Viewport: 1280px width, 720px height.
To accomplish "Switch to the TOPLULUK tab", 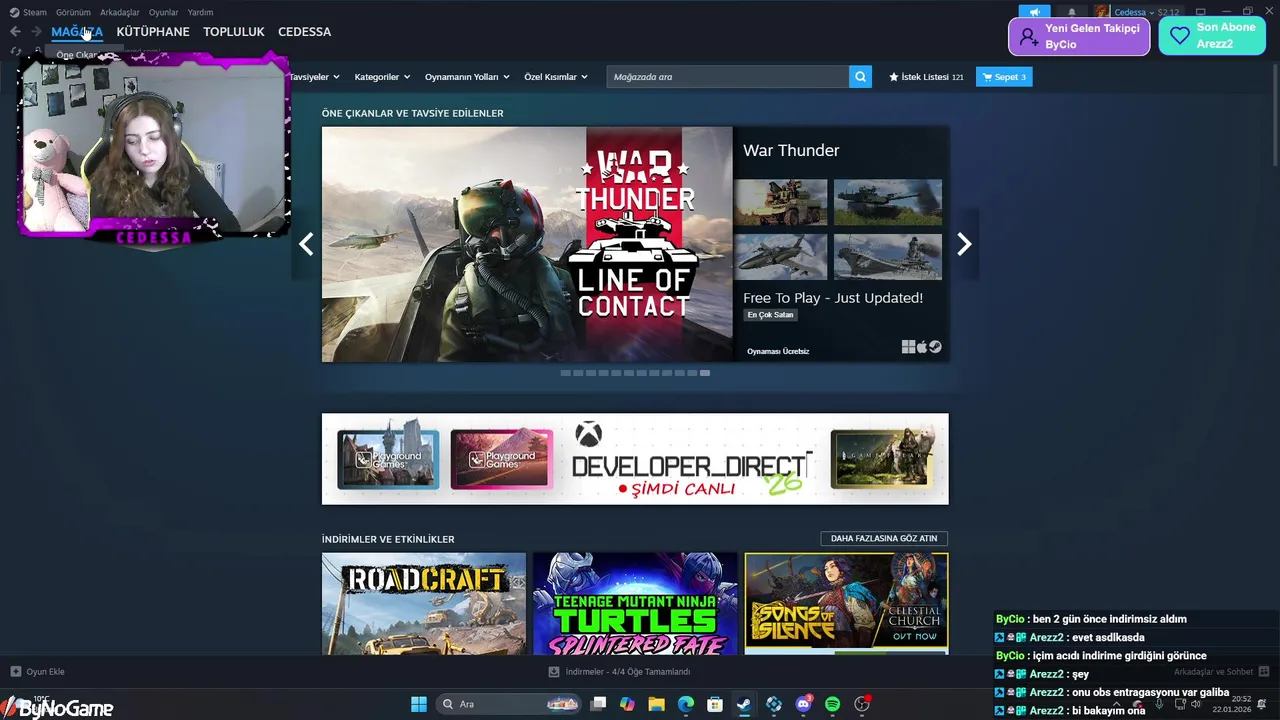I will (x=234, y=32).
